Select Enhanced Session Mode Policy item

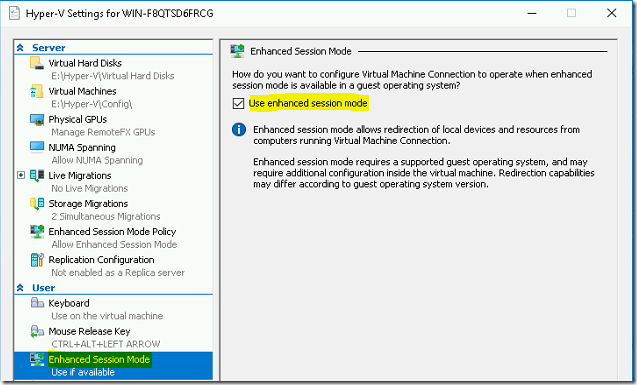click(113, 238)
